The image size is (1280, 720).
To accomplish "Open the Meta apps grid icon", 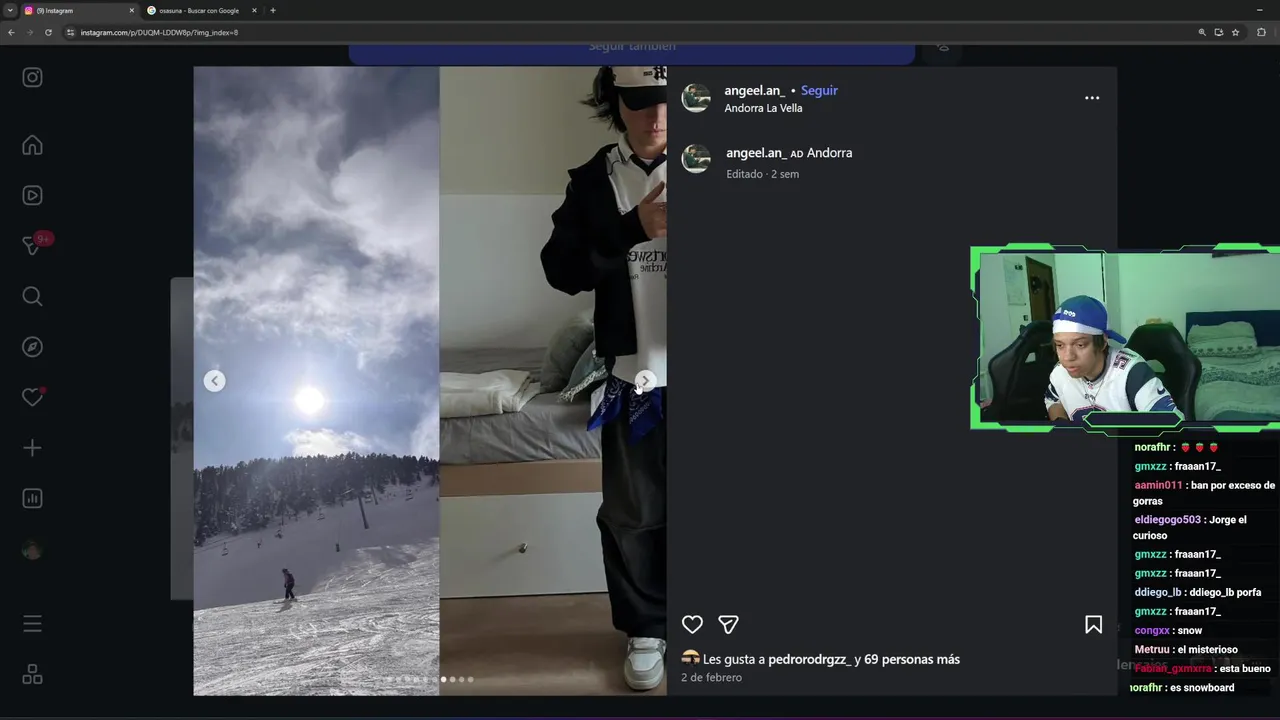I will [32, 675].
